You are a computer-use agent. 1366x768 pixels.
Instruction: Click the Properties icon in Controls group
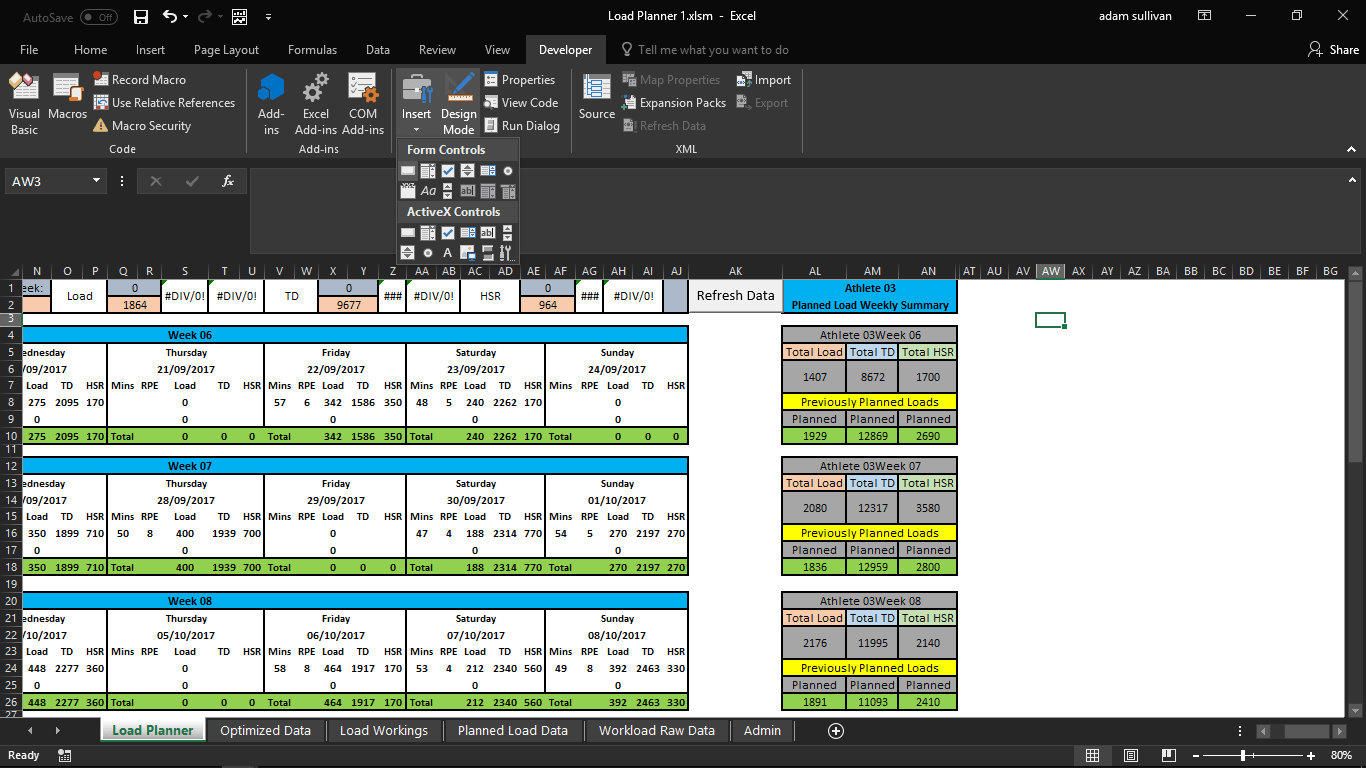[520, 79]
